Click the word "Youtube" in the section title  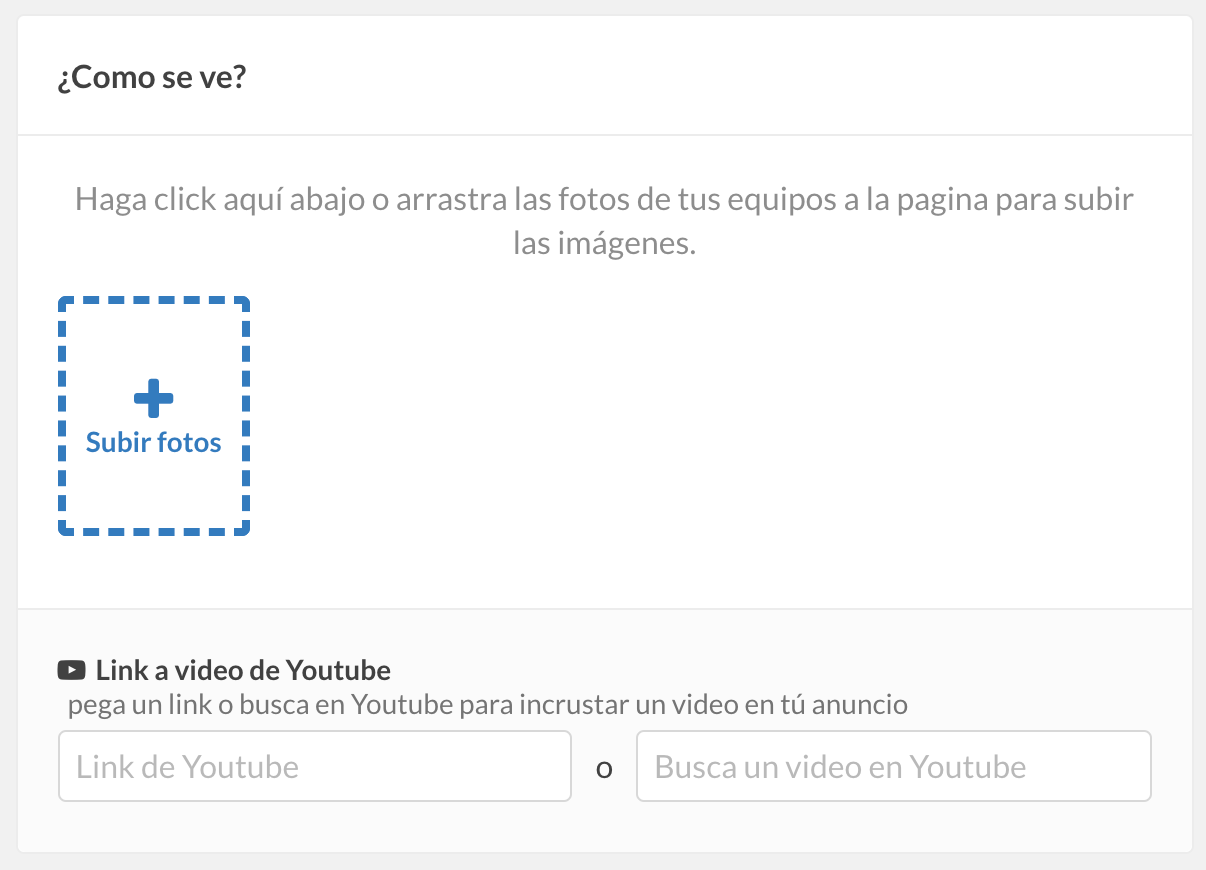[x=338, y=670]
